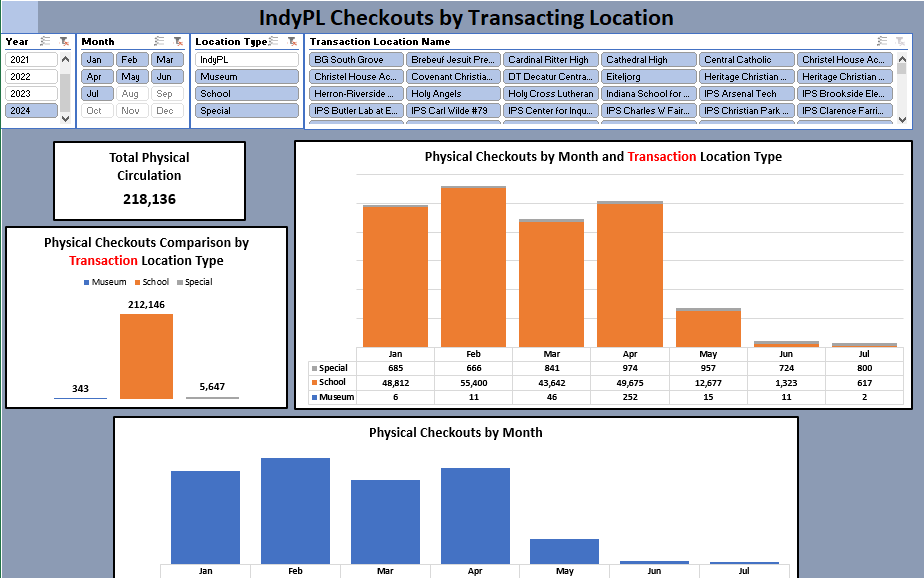
Task: Clear the filter on the Year slicer
Action: 64,41
